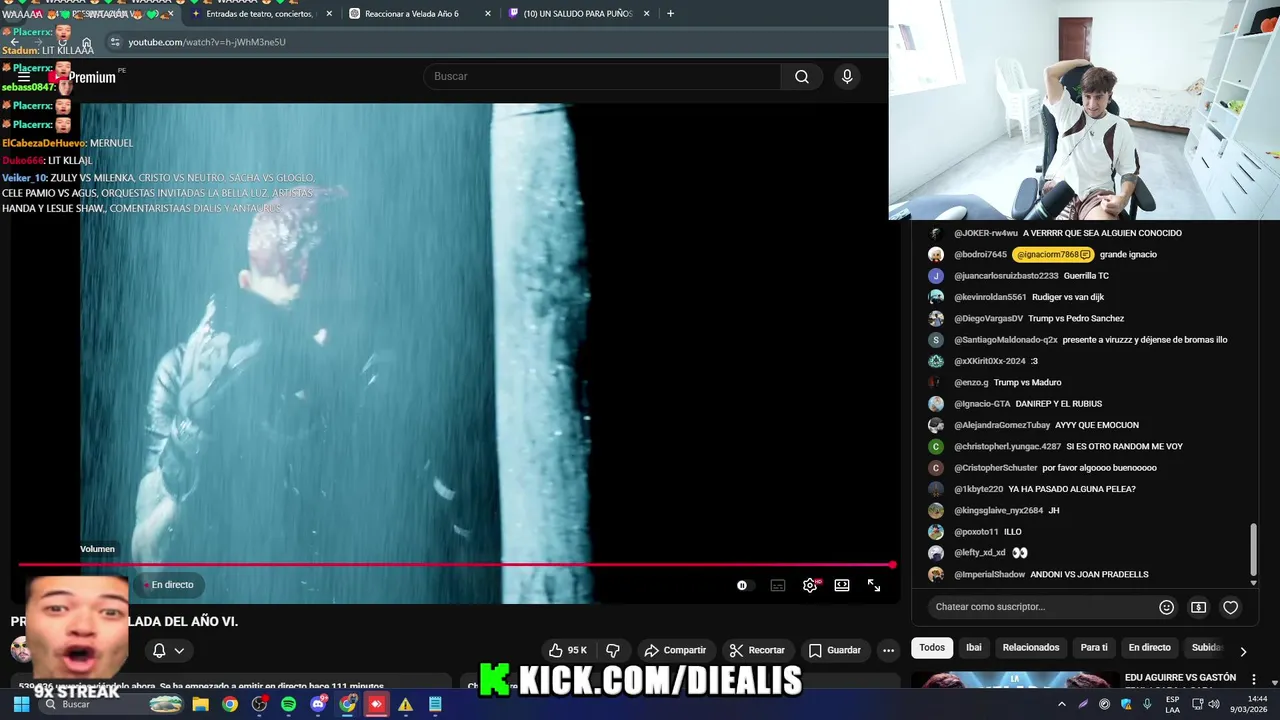
Task: Open the Windows Security shield tray icon
Action: pos(1127,704)
